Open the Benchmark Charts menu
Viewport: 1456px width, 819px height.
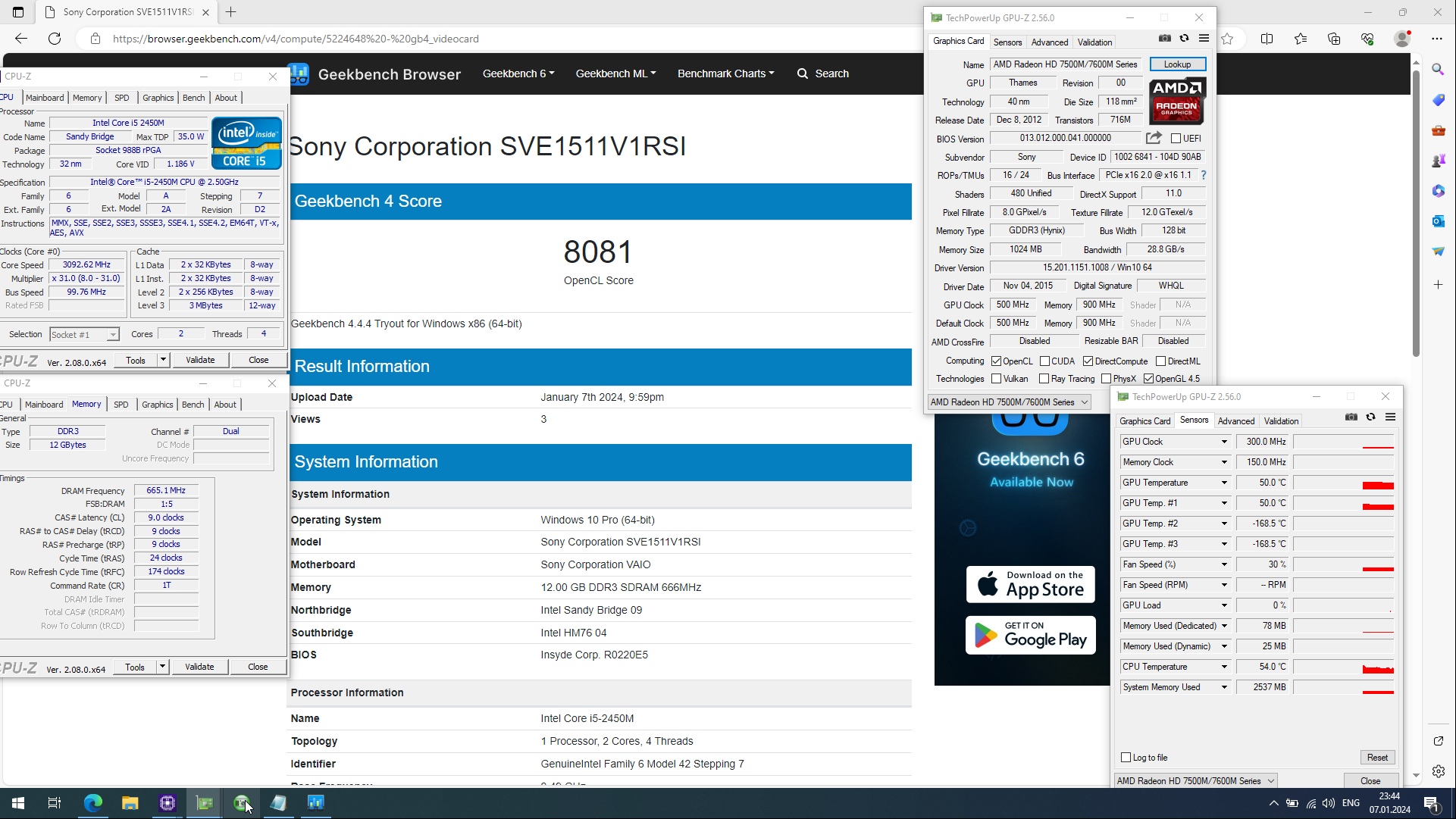726,73
